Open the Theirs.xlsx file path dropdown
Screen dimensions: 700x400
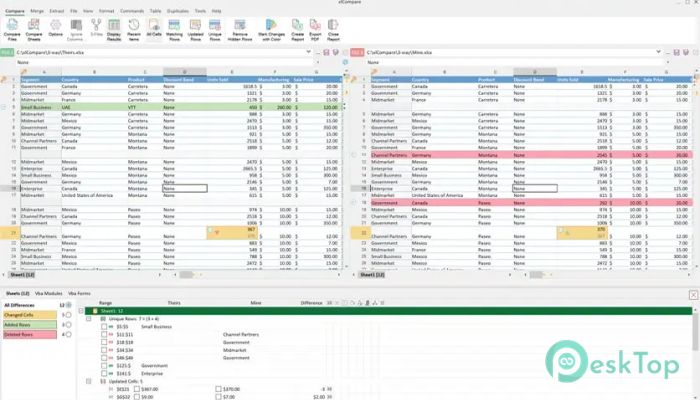click(x=308, y=52)
